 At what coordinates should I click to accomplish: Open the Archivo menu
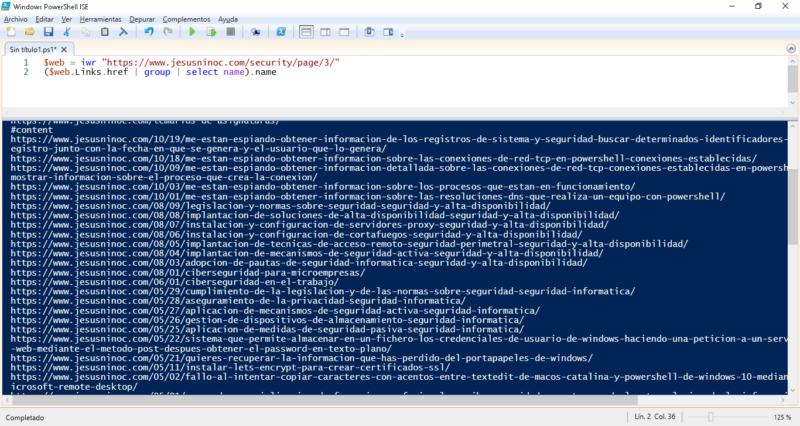pos(16,19)
